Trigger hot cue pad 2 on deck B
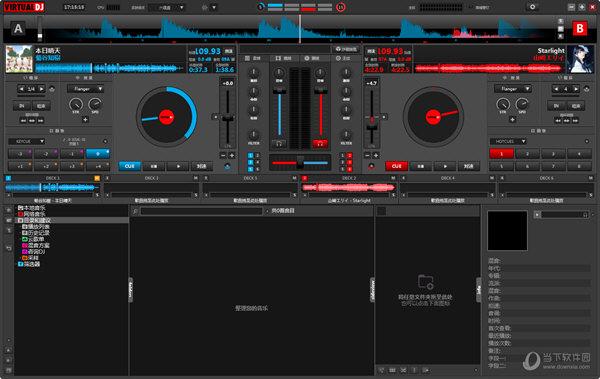Screen dimensions: 600x379 527,154
